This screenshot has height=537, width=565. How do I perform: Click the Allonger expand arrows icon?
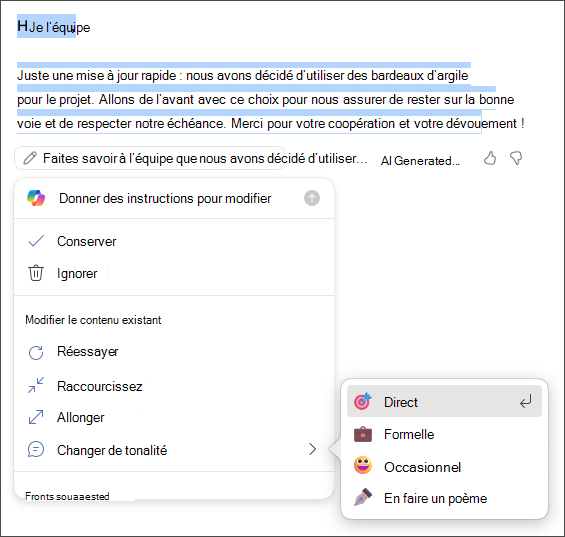tap(36, 417)
